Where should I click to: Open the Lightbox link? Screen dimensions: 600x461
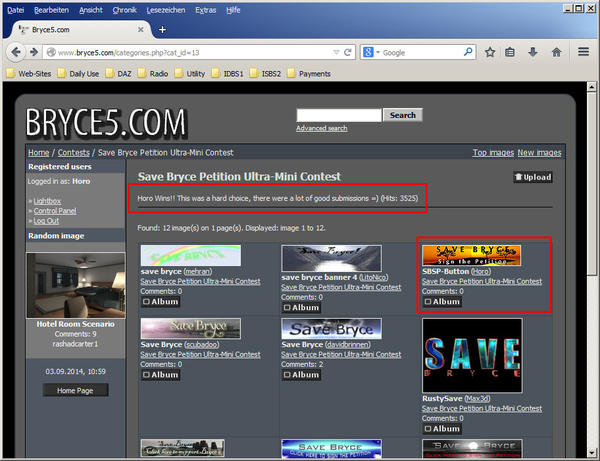[x=47, y=201]
